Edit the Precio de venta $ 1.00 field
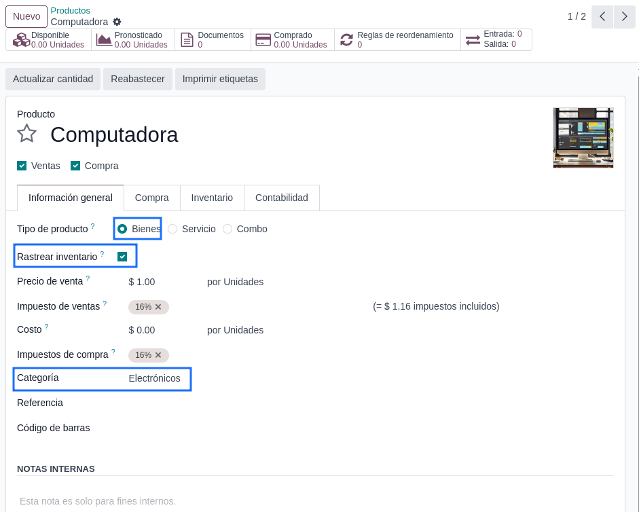This screenshot has height=512, width=640. point(142,282)
